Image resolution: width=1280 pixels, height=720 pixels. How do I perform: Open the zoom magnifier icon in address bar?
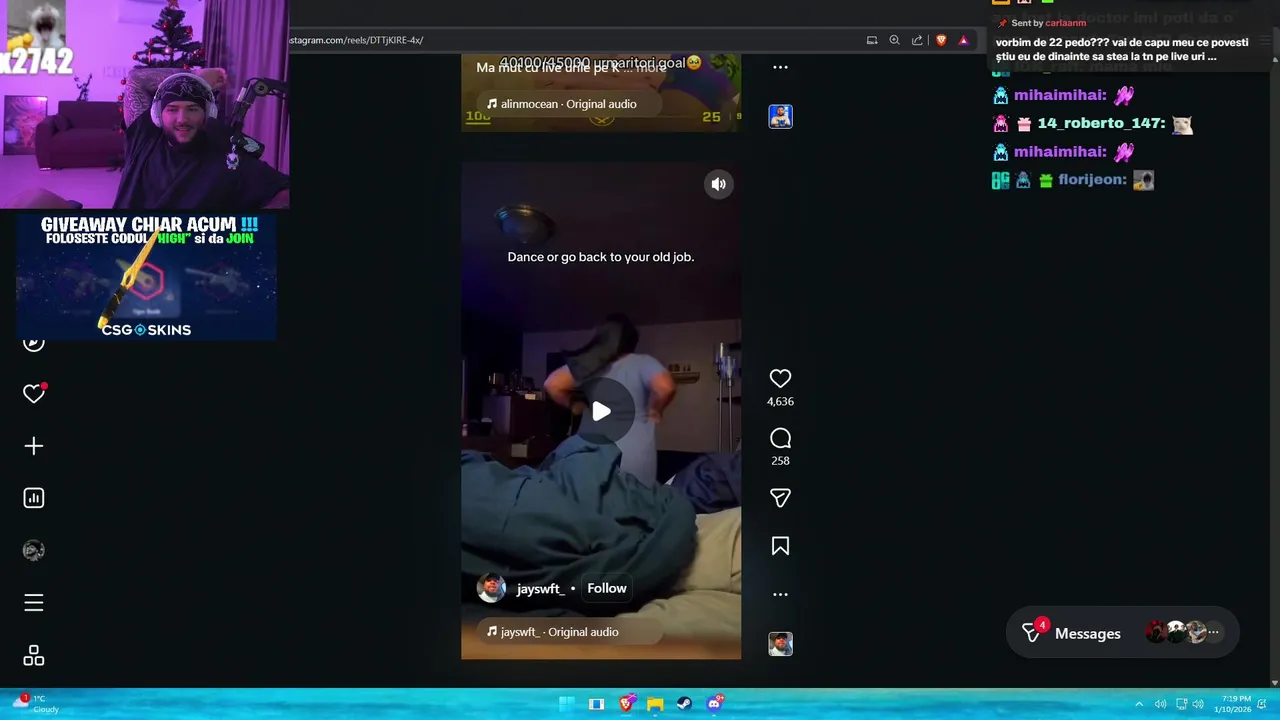click(x=894, y=40)
